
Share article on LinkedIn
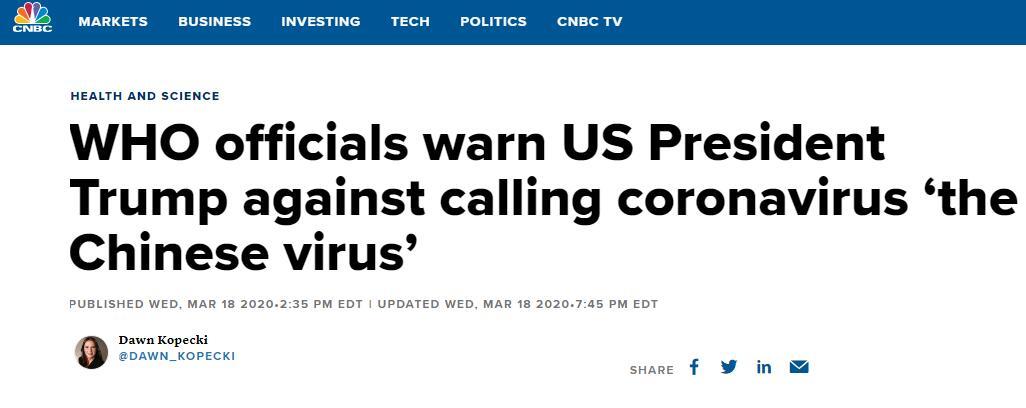coord(764,367)
